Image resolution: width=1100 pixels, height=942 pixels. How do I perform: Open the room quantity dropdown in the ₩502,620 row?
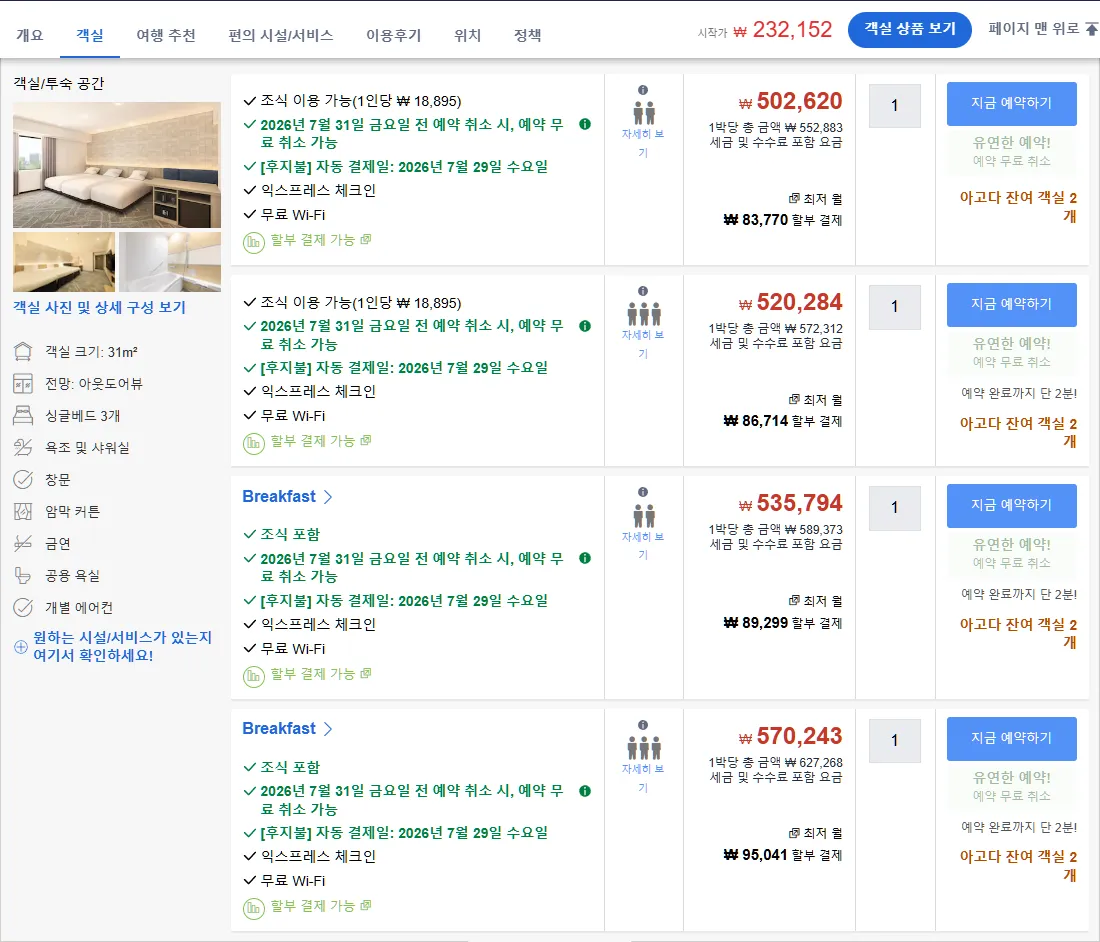tap(894, 106)
